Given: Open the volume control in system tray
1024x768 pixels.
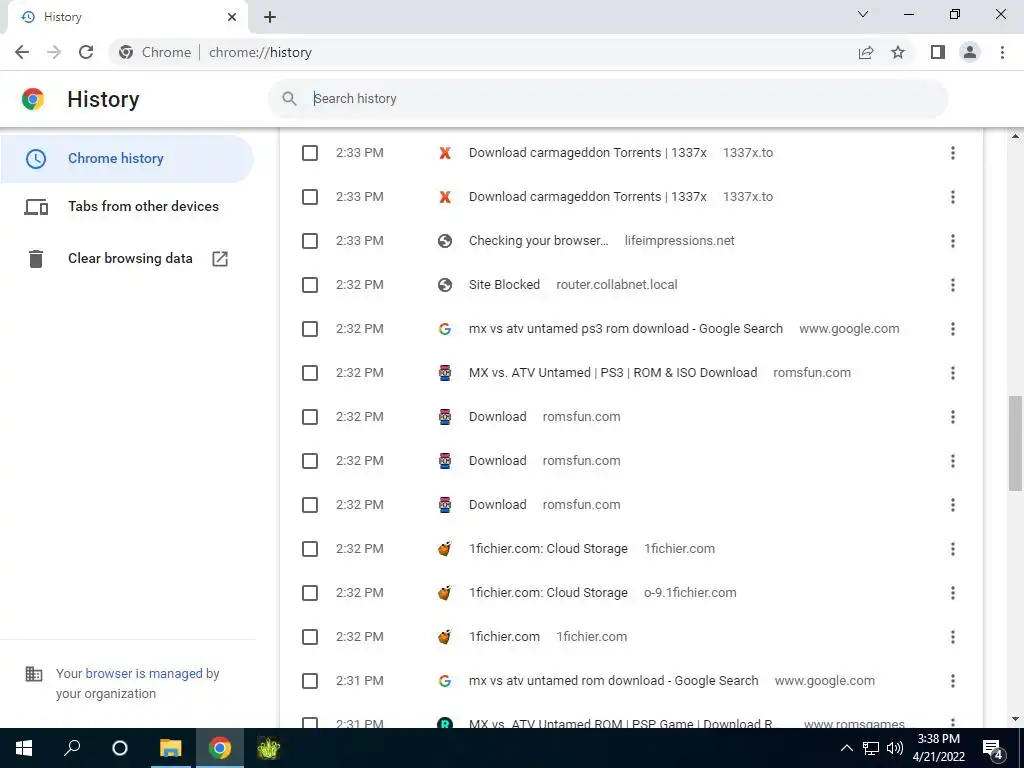Looking at the screenshot, I should 895,748.
